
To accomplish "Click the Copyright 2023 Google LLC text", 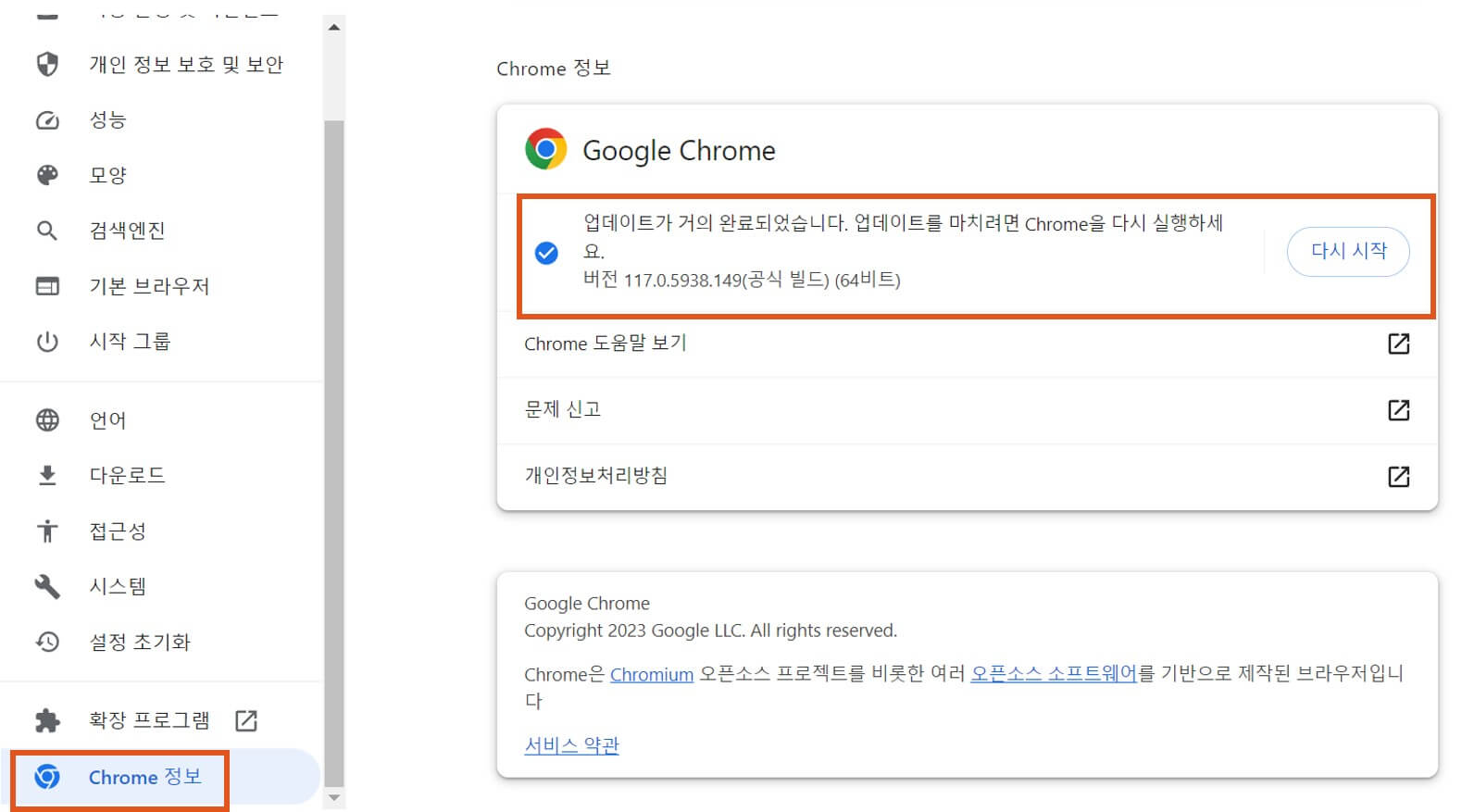I will (710, 631).
